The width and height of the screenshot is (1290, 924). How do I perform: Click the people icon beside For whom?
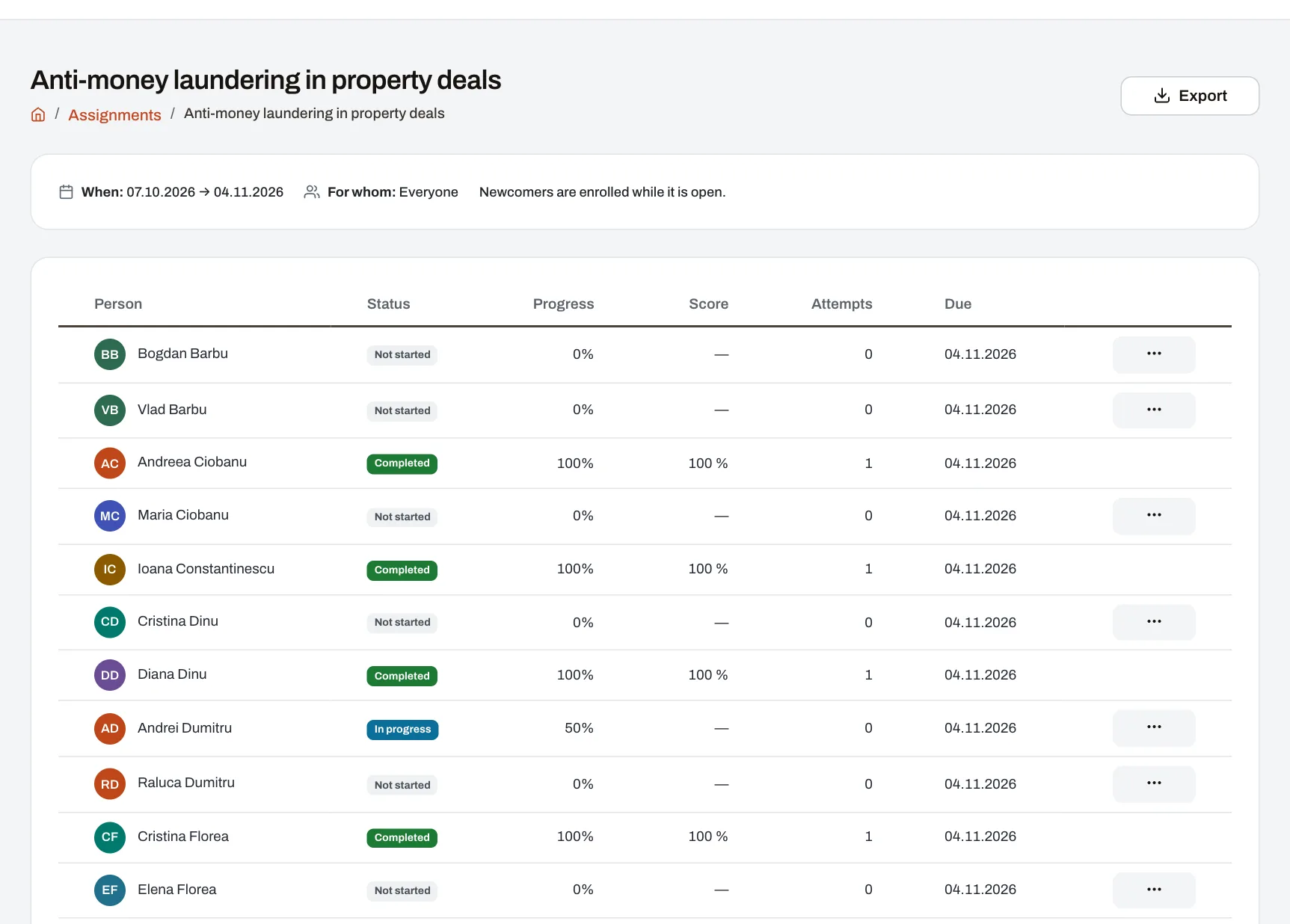coord(312,192)
